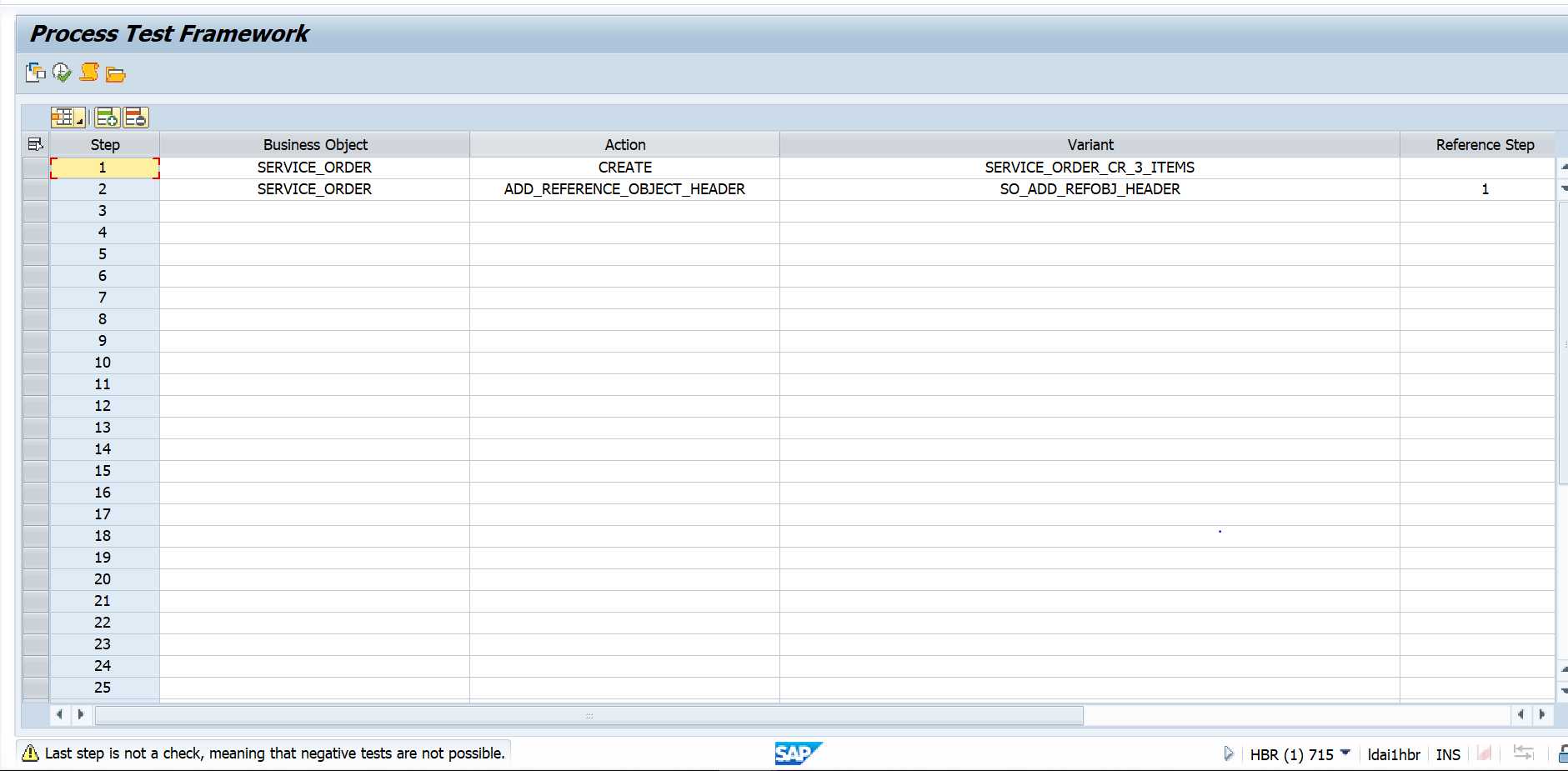Screen dimensions: 1568x771
Task: Click the select all rows icon
Action: pos(35,144)
